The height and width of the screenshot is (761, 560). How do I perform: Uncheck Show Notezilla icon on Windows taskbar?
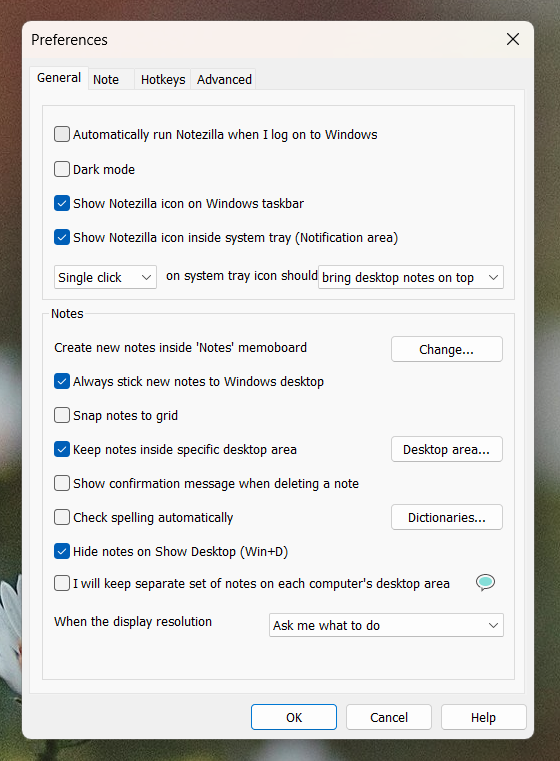pos(62,203)
